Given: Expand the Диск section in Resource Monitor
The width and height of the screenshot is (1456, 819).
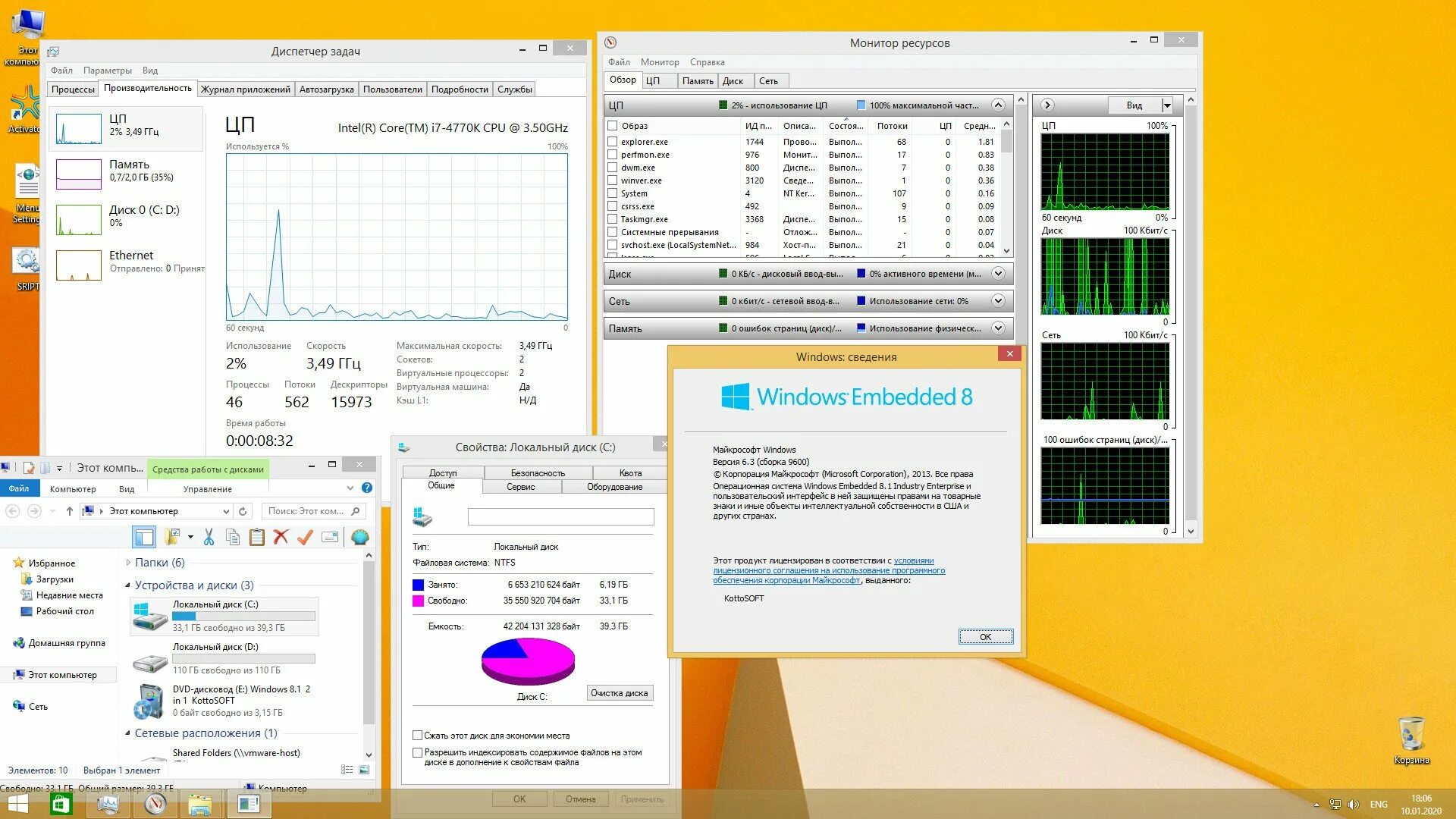Looking at the screenshot, I should pos(998,274).
